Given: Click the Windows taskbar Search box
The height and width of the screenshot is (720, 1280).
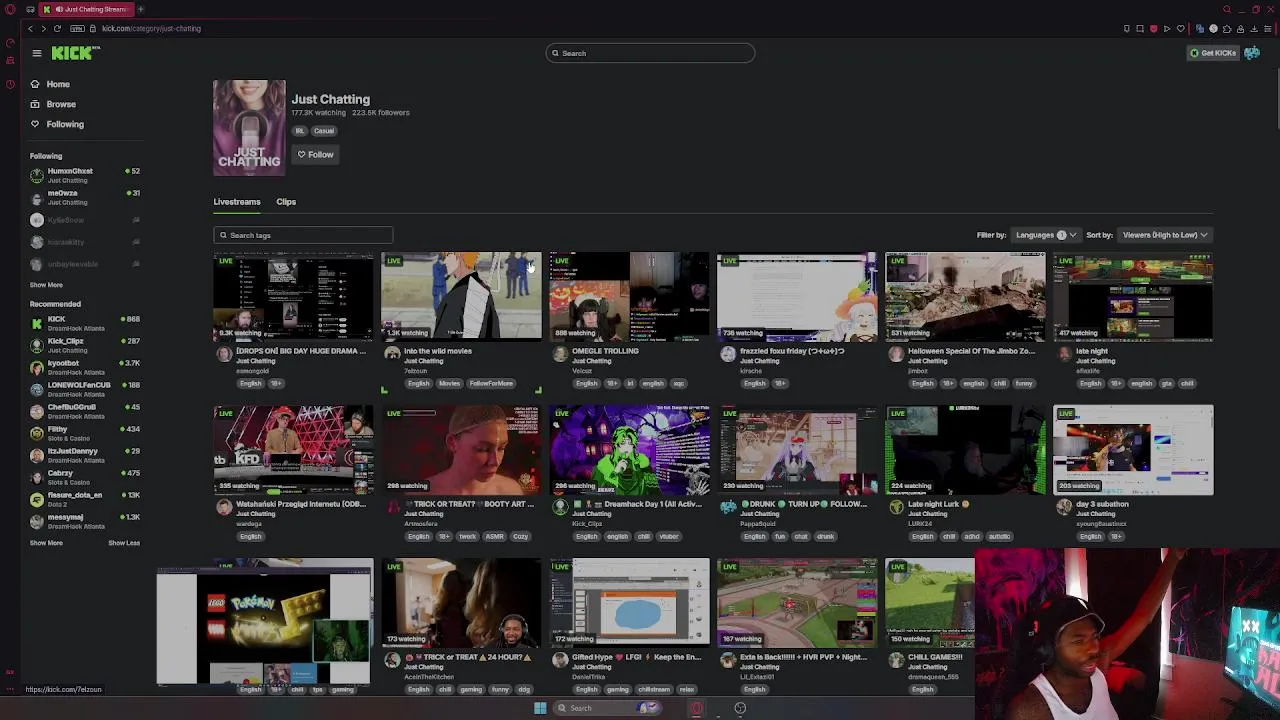Looking at the screenshot, I should click(x=608, y=708).
